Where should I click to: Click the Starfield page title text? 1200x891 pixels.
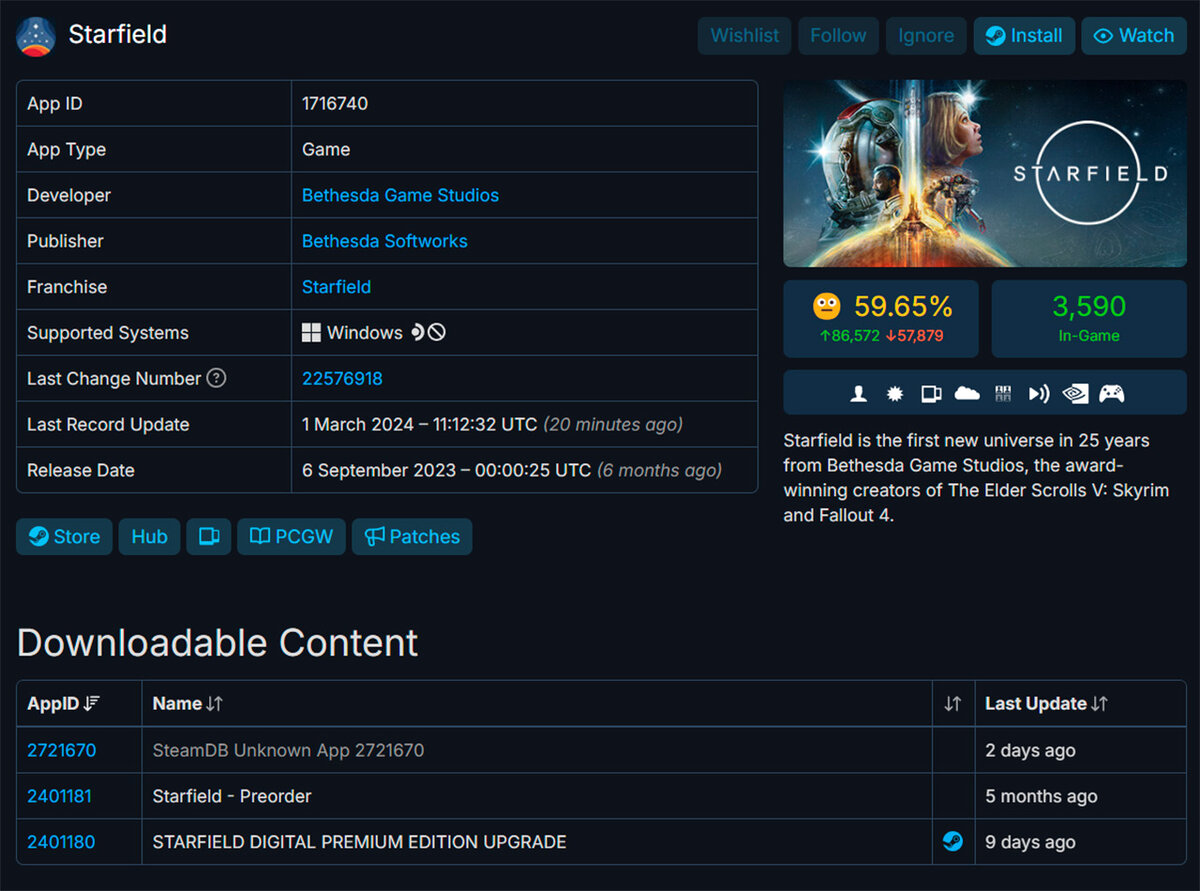[118, 34]
